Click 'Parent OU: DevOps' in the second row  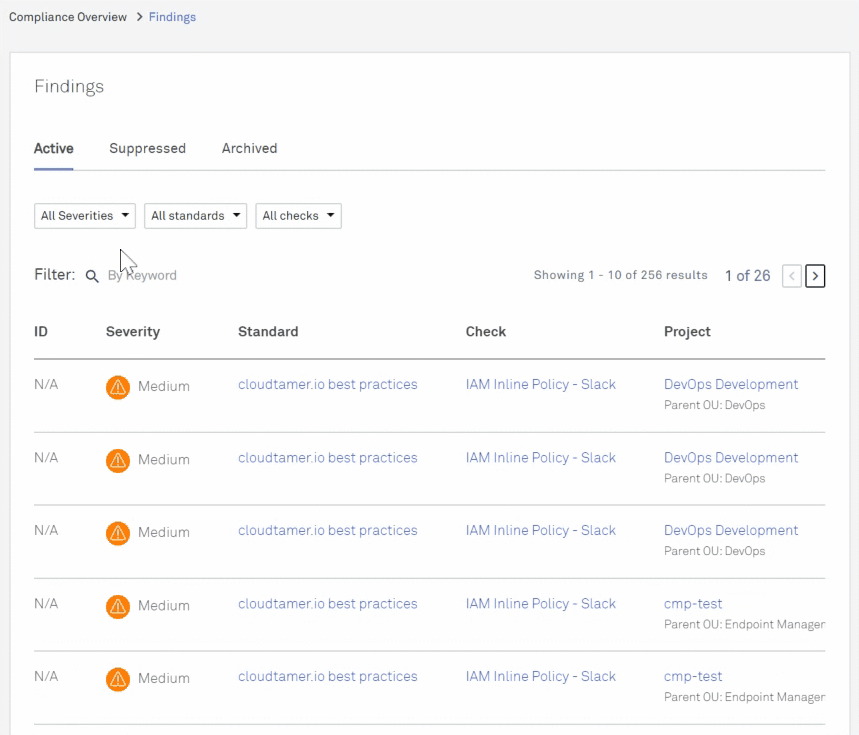coord(714,479)
